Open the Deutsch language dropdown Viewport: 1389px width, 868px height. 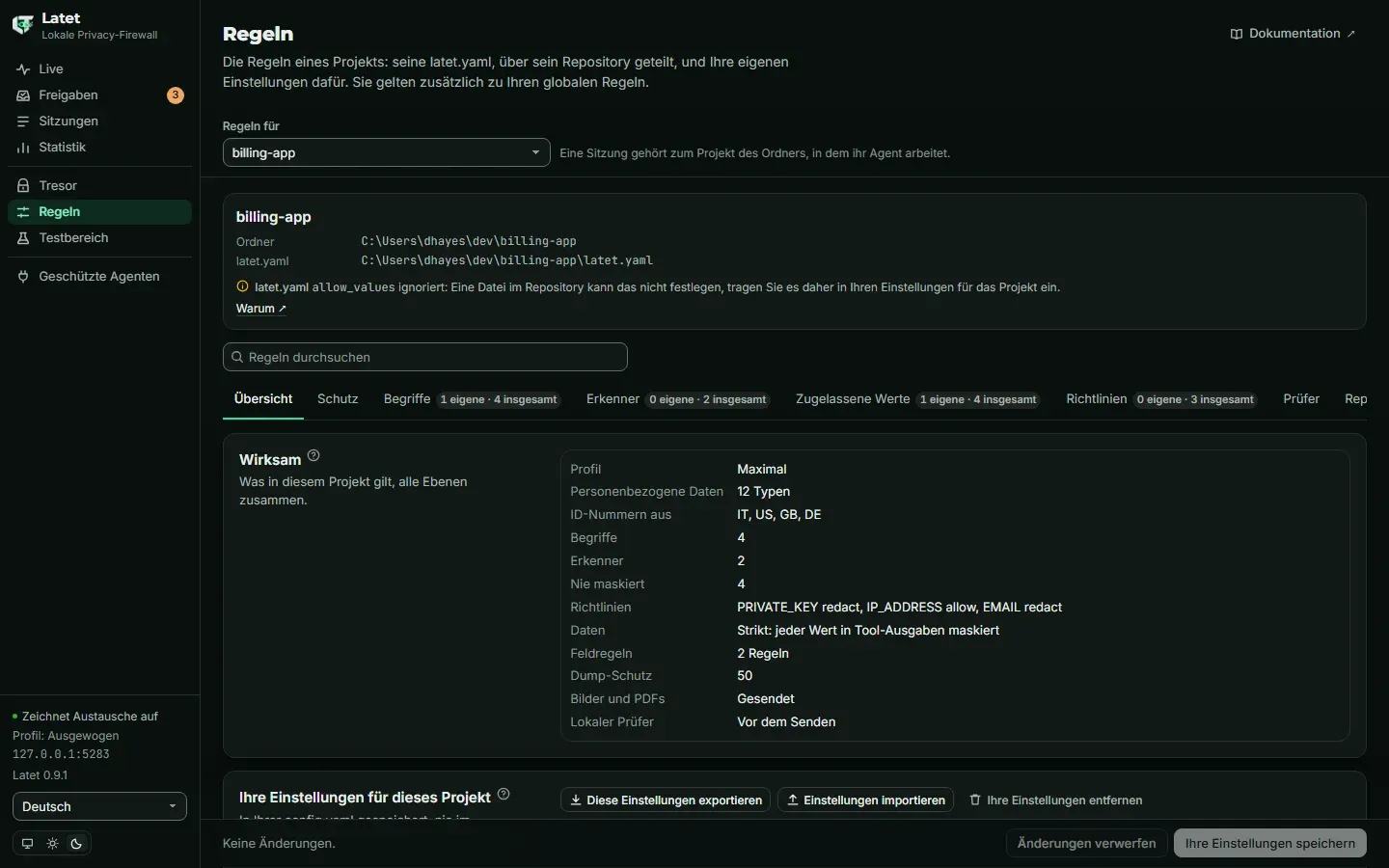[x=99, y=806]
